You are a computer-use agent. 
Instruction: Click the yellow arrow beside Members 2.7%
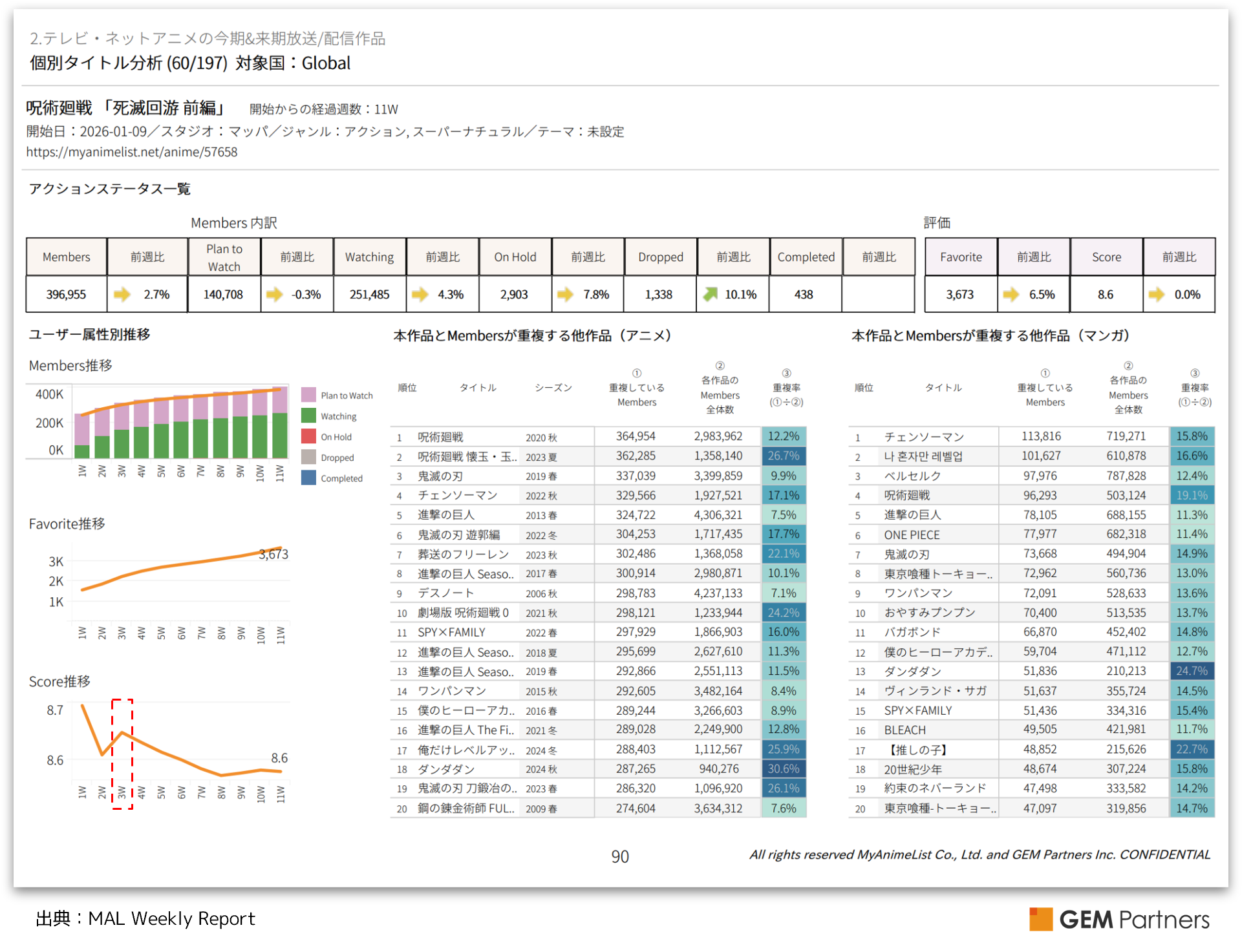click(122, 295)
